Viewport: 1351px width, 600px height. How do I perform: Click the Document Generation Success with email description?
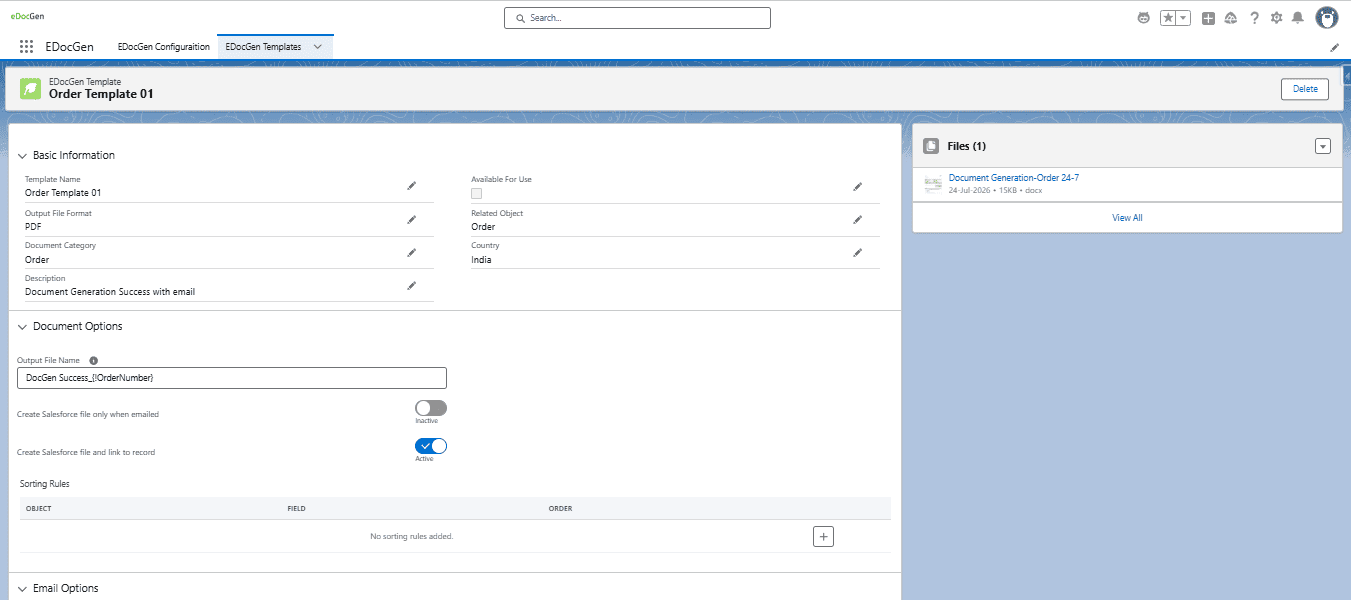point(110,292)
